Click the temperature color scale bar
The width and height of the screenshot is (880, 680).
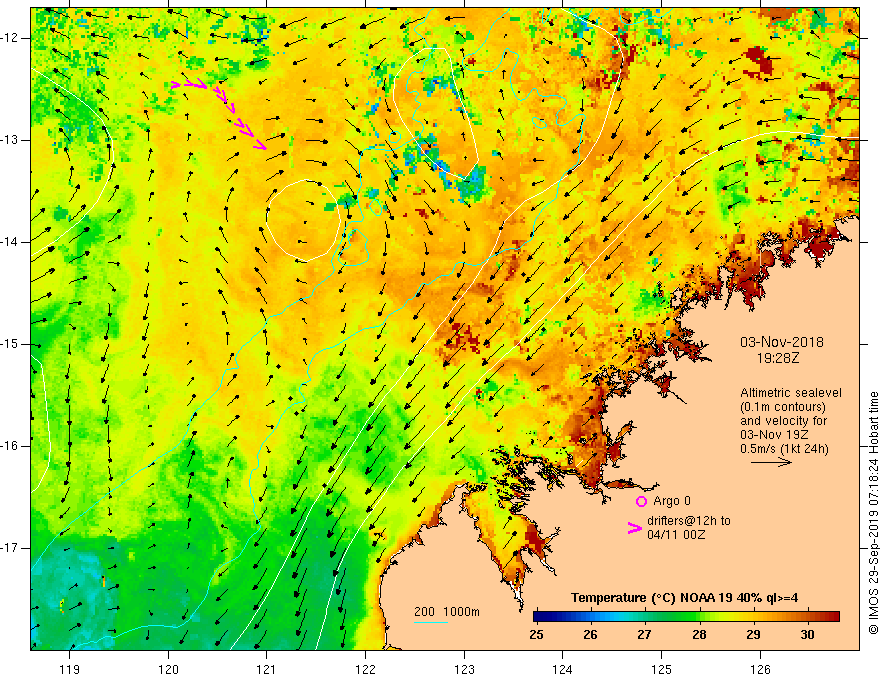(686, 617)
